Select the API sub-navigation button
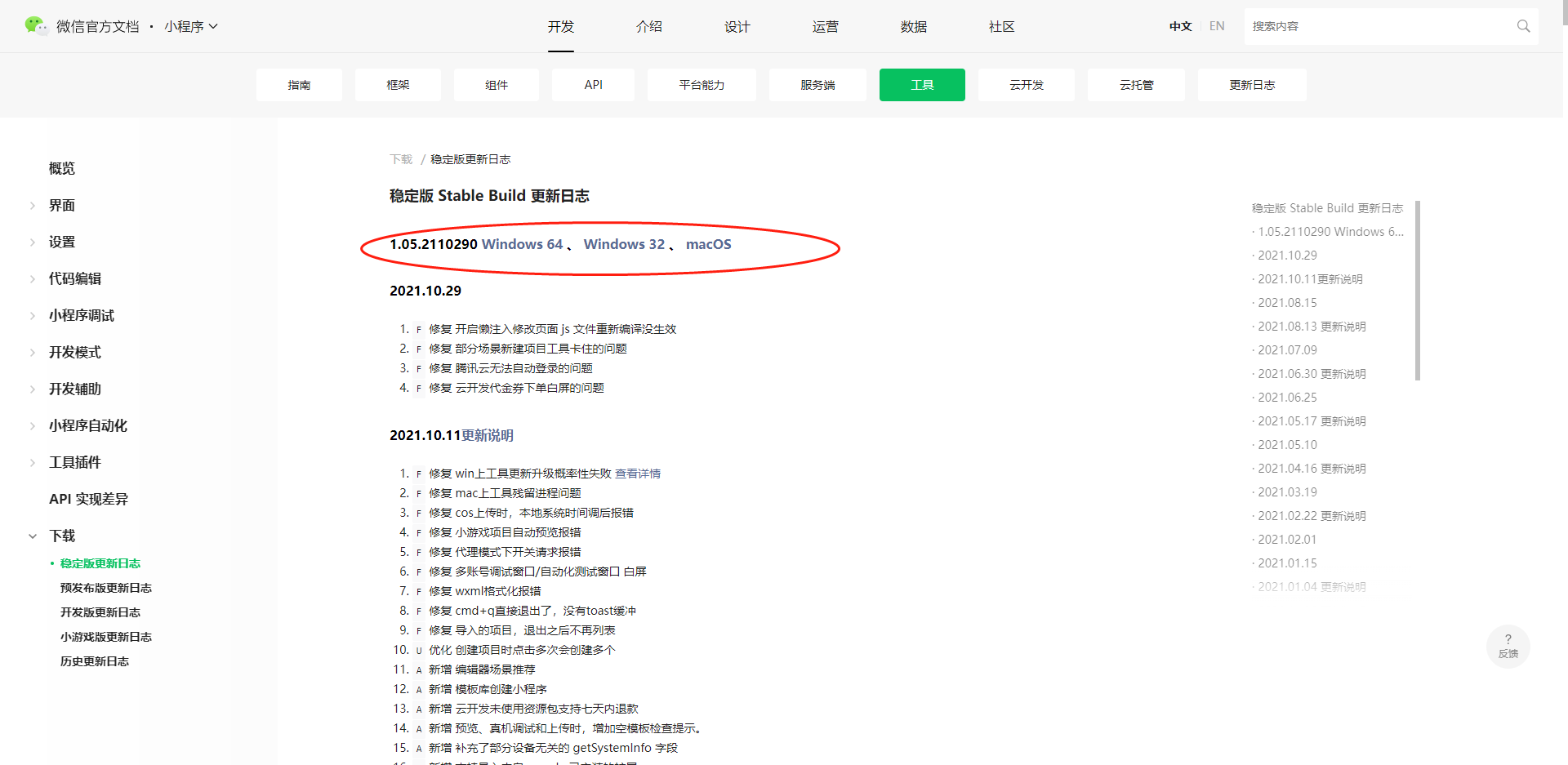This screenshot has height=765, width=1568. 594,85
